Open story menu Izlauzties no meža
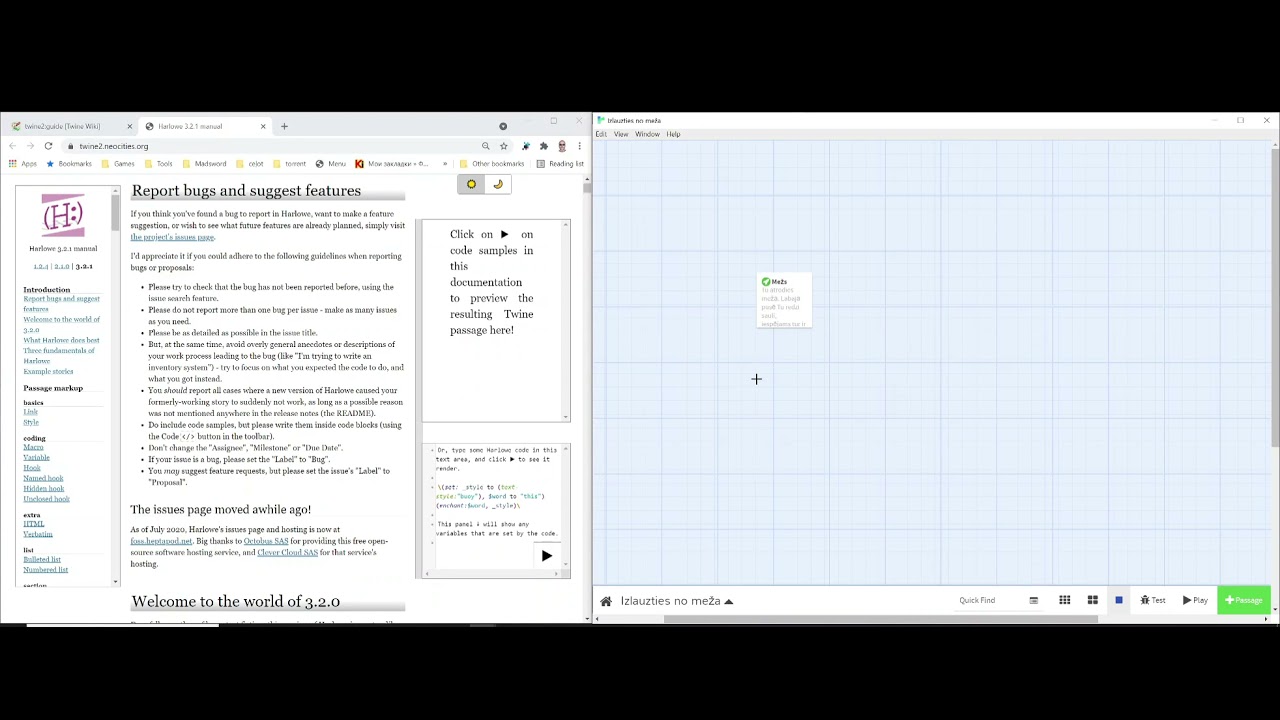Image resolution: width=1280 pixels, height=720 pixels. pyautogui.click(x=677, y=601)
